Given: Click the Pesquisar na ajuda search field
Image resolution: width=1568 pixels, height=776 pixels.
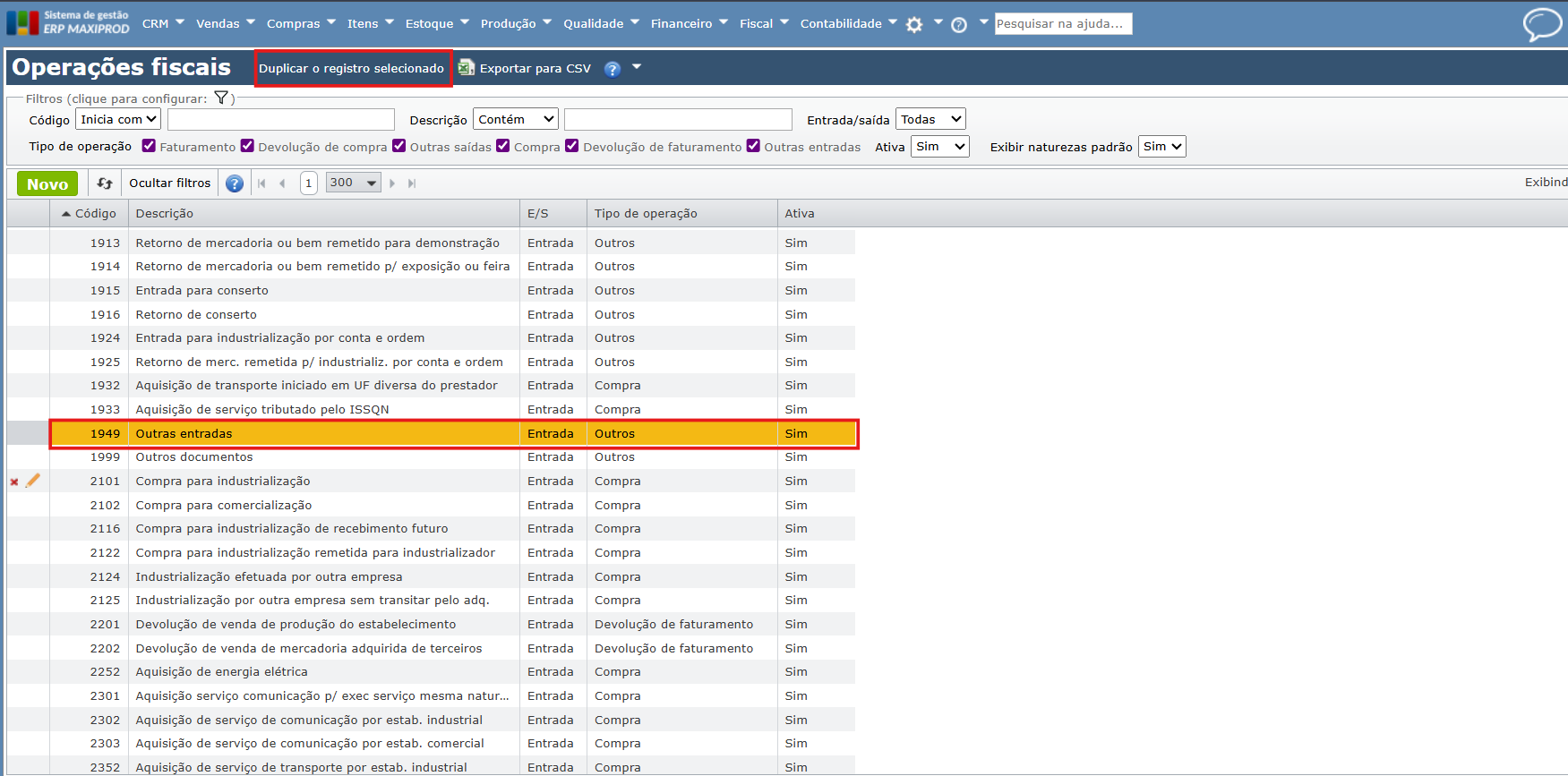Looking at the screenshot, I should [1063, 24].
